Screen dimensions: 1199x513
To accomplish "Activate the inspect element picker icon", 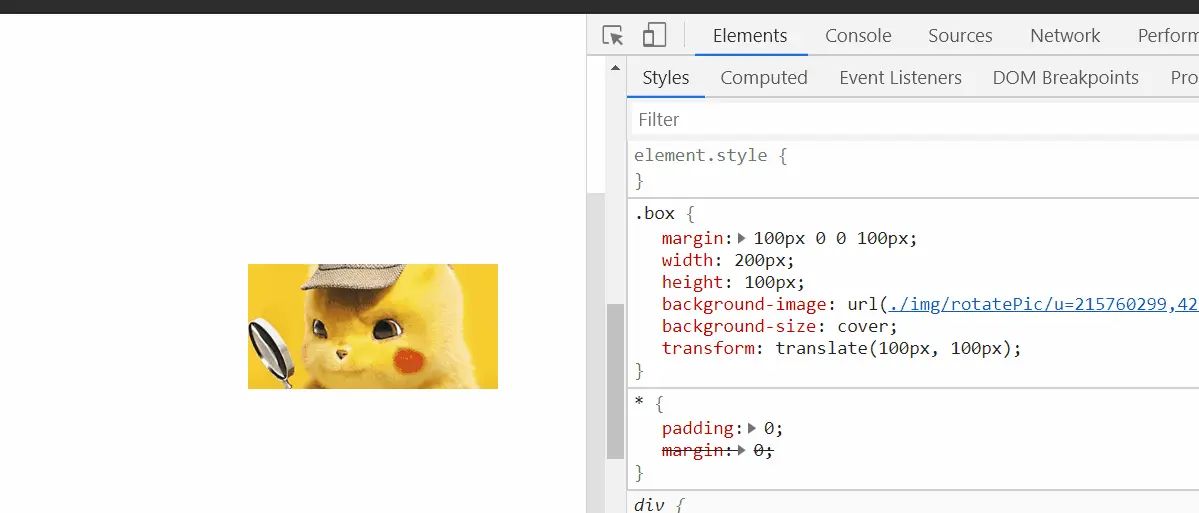I will [612, 35].
